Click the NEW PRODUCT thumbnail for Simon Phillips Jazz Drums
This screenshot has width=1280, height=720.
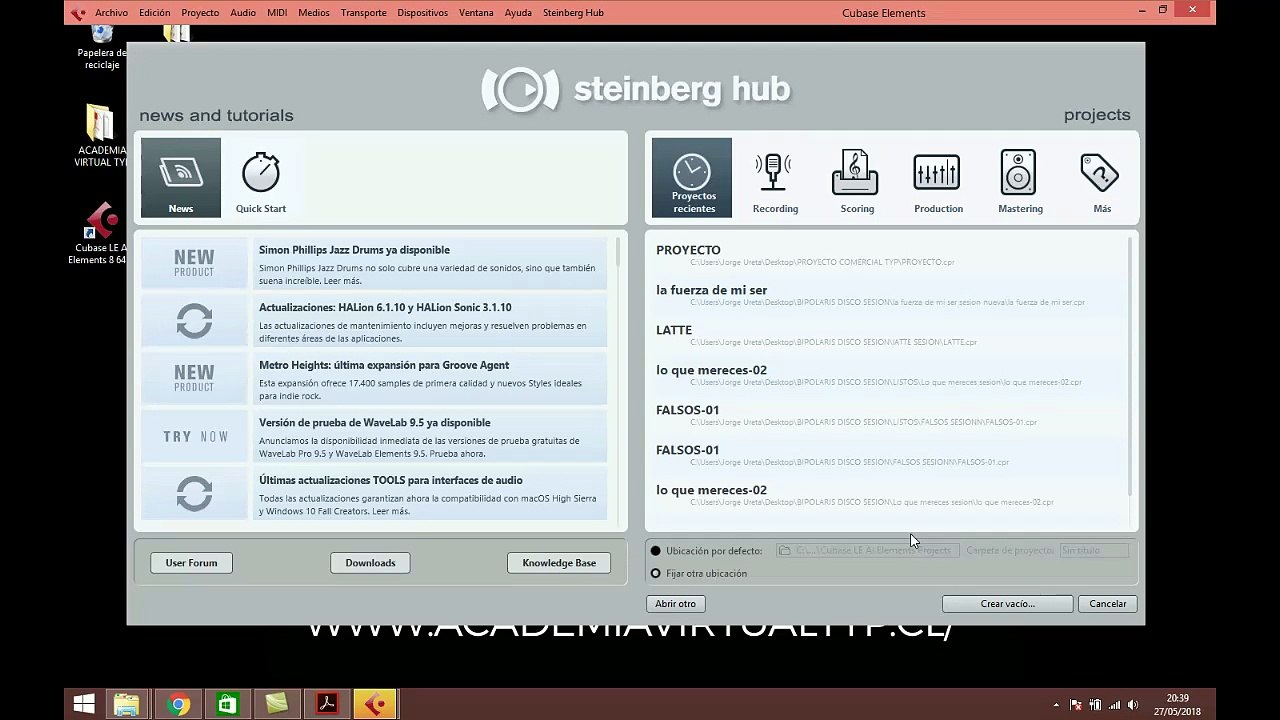click(x=194, y=263)
